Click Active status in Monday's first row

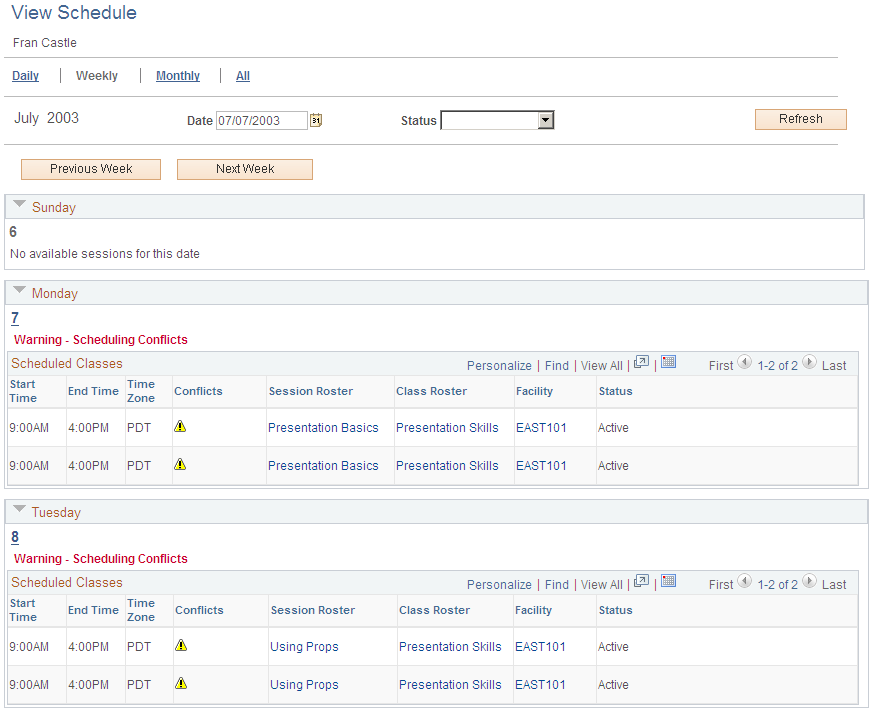[613, 428]
